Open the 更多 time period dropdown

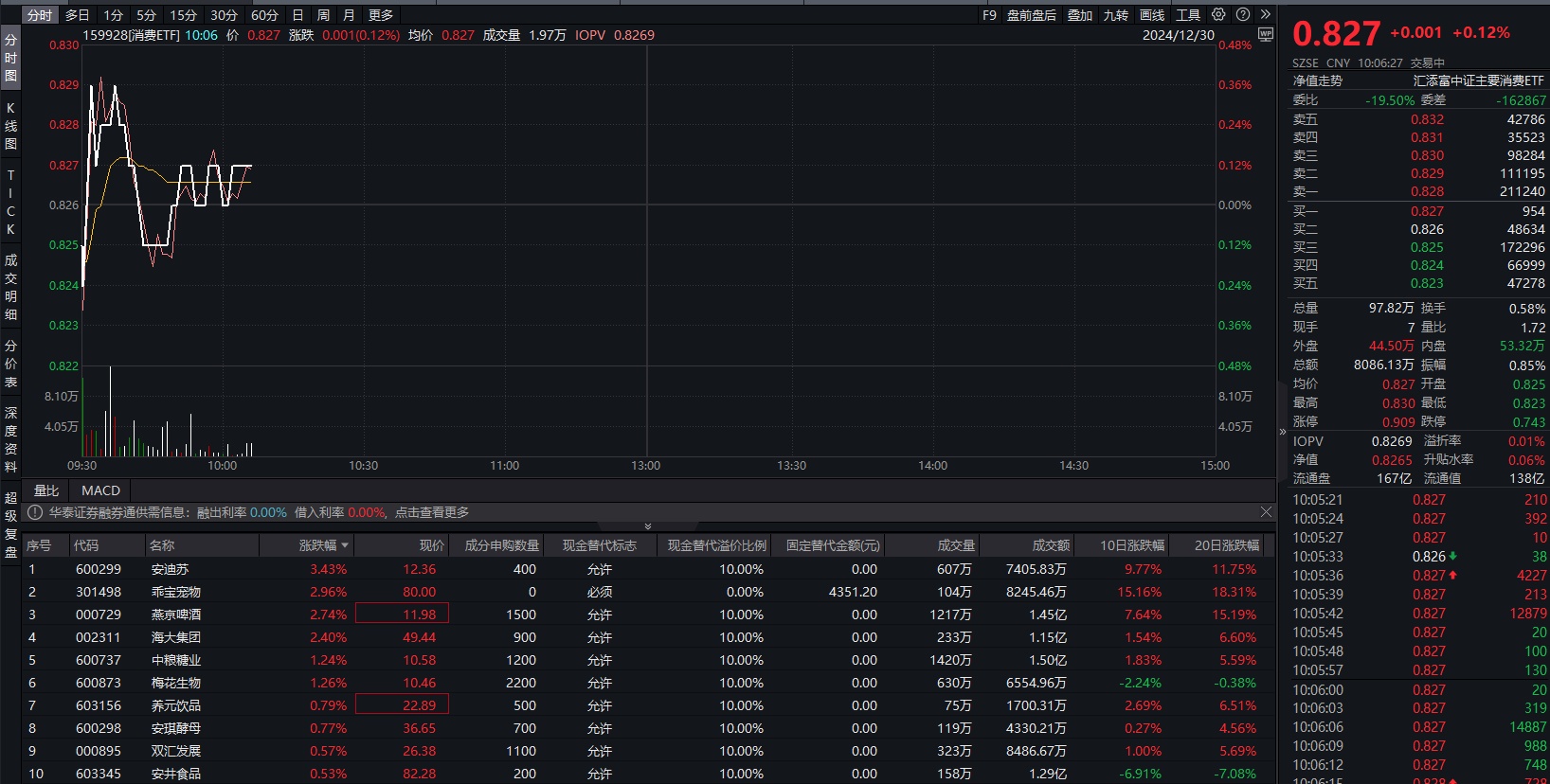381,15
